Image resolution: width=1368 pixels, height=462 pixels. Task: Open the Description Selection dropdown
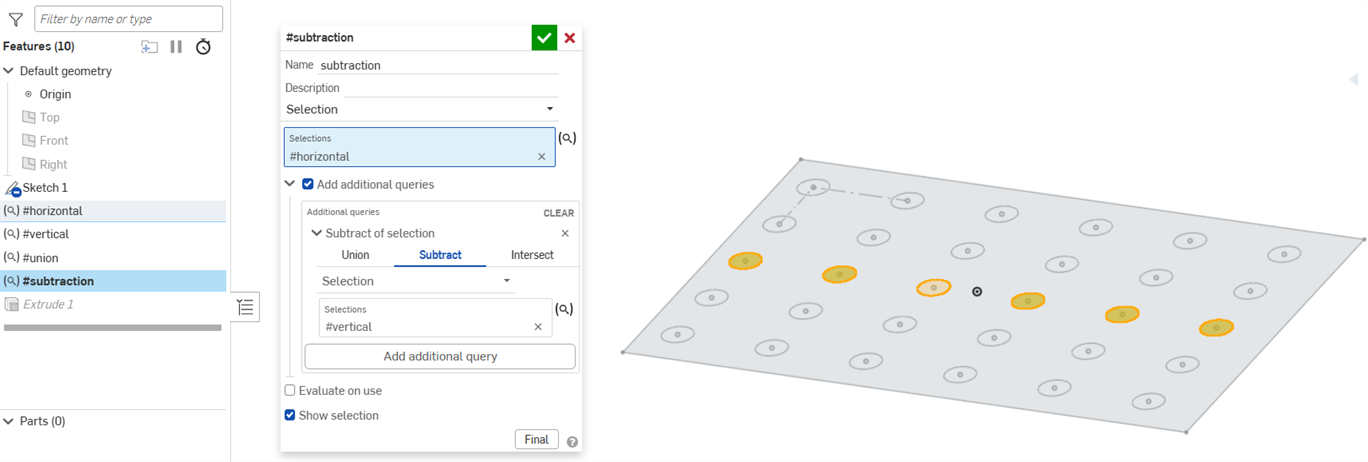(x=420, y=109)
